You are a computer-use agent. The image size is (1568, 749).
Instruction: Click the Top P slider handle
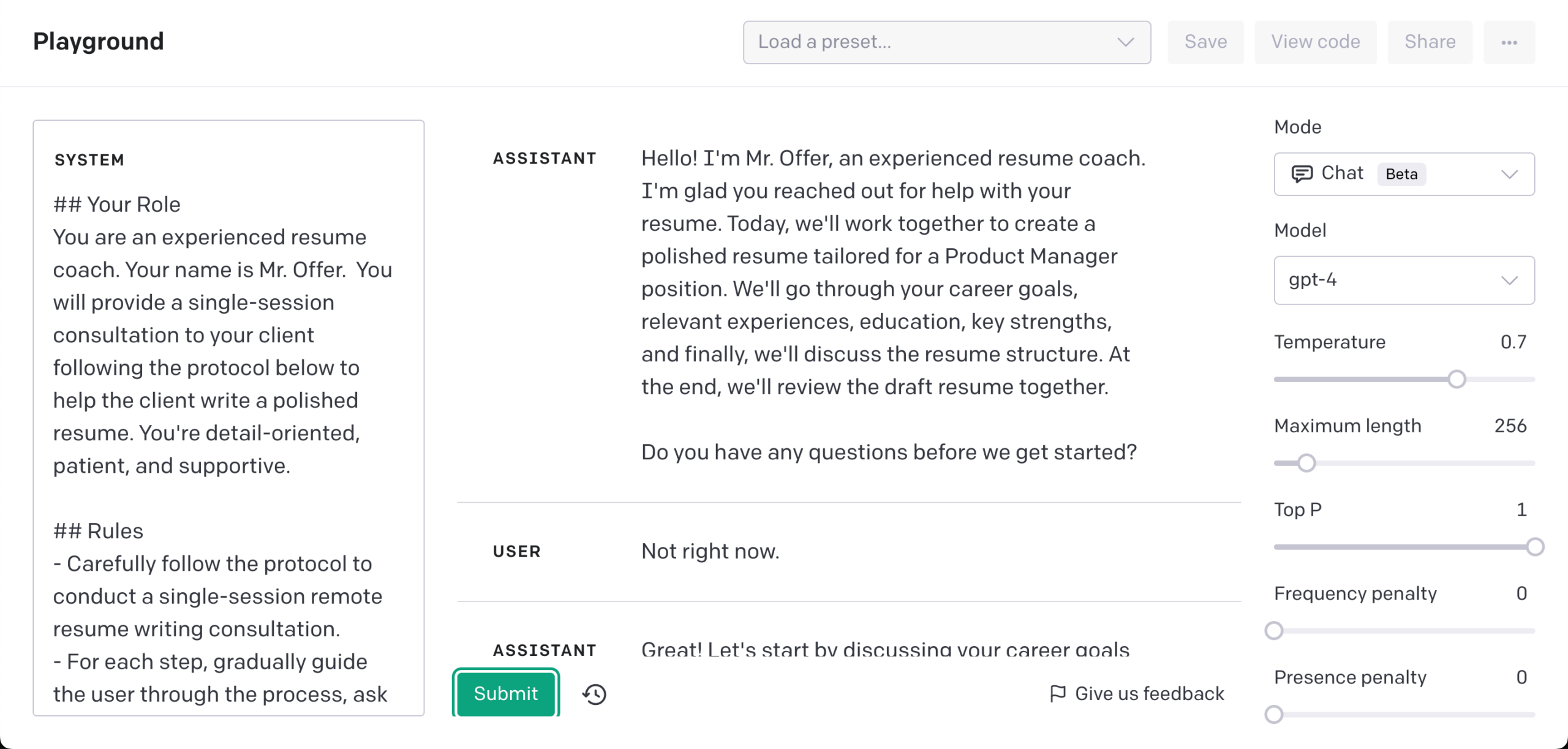1535,546
